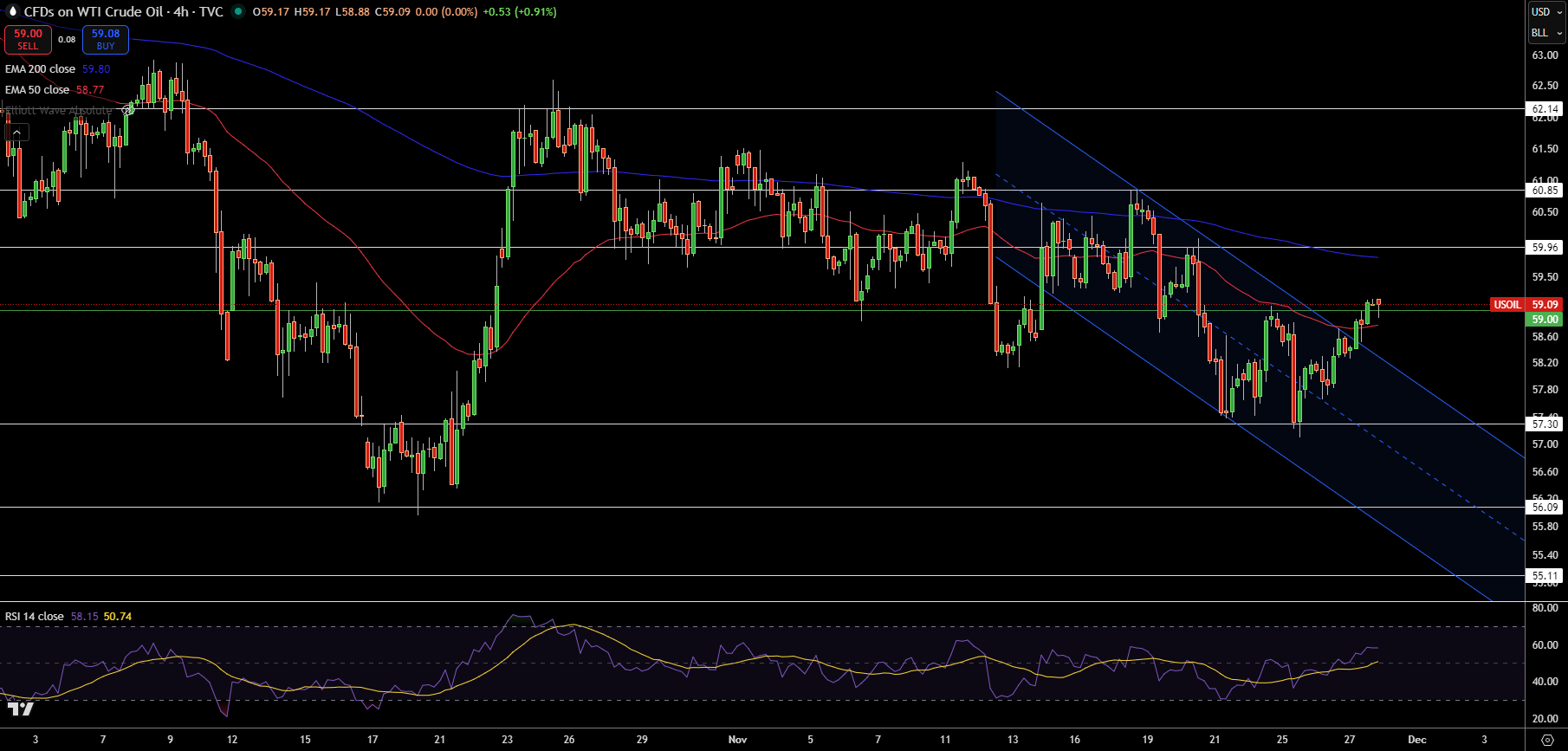
Task: Click the 59.00 SELL button
Action: [28, 40]
